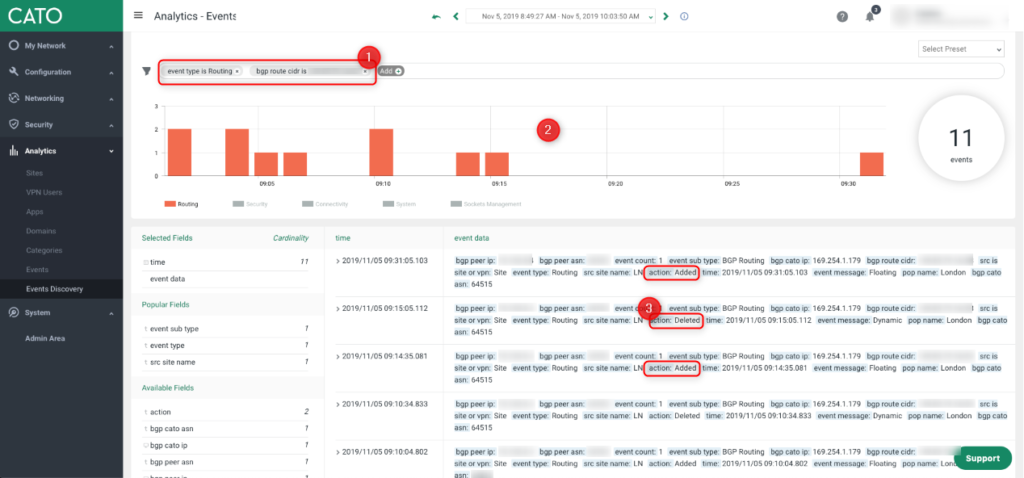Click the Add filter button

tap(390, 71)
